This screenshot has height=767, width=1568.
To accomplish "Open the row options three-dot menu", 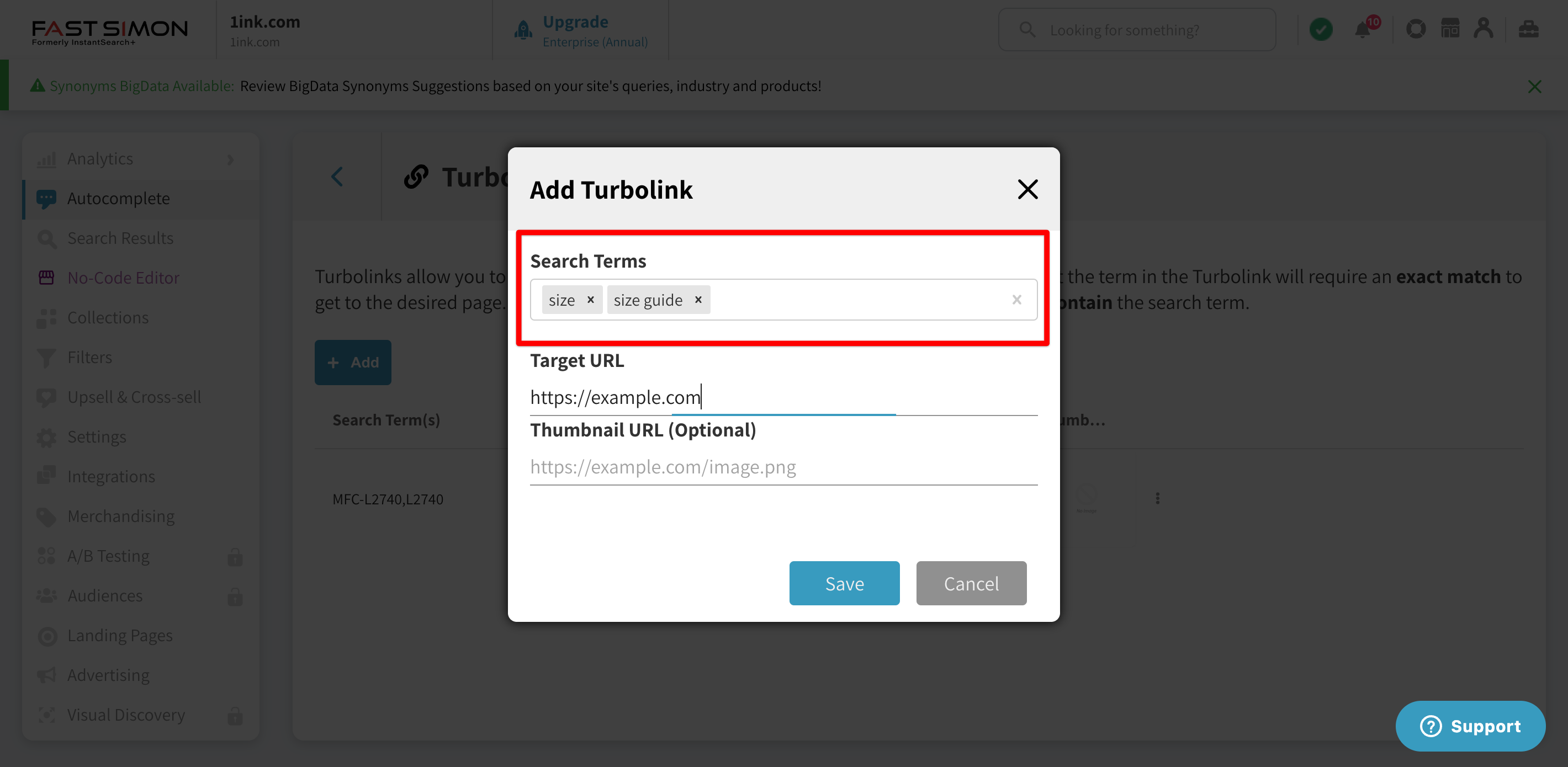I will click(1158, 499).
